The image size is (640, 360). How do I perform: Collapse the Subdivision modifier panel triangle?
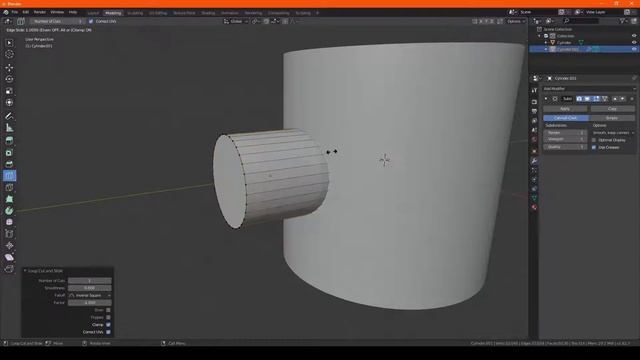click(546, 99)
